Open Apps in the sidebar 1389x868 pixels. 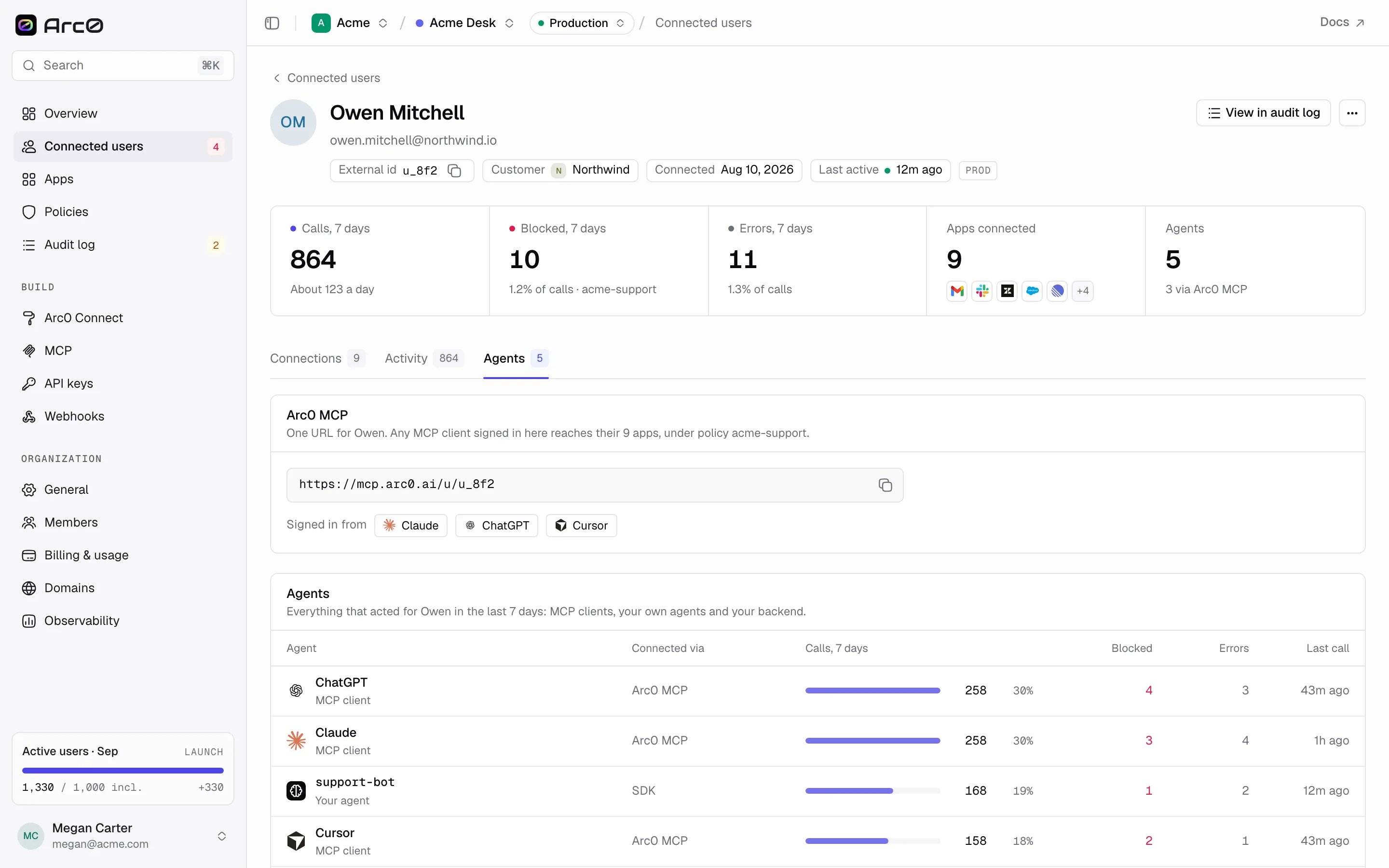tap(123, 179)
